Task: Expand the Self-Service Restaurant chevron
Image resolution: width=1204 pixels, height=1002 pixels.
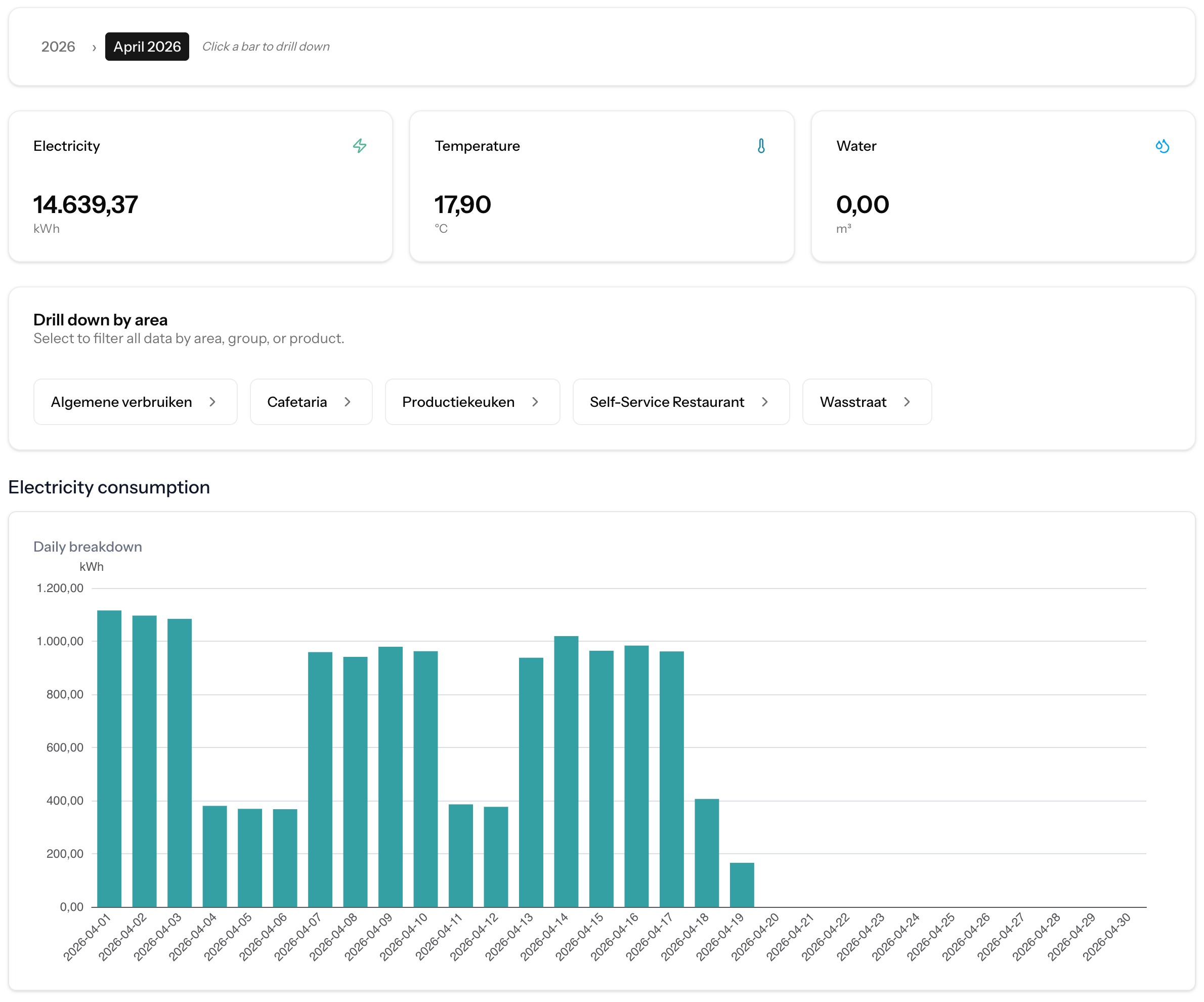Action: click(x=765, y=402)
